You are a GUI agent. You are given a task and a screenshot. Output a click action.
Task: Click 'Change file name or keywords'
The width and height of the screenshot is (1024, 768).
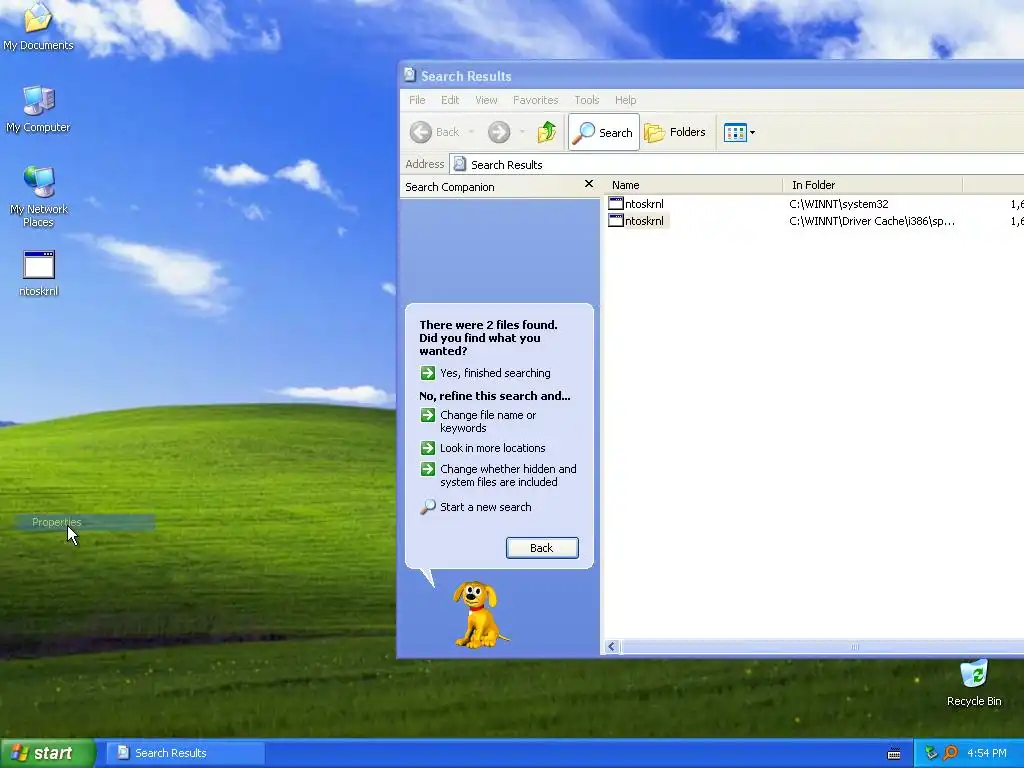point(488,421)
